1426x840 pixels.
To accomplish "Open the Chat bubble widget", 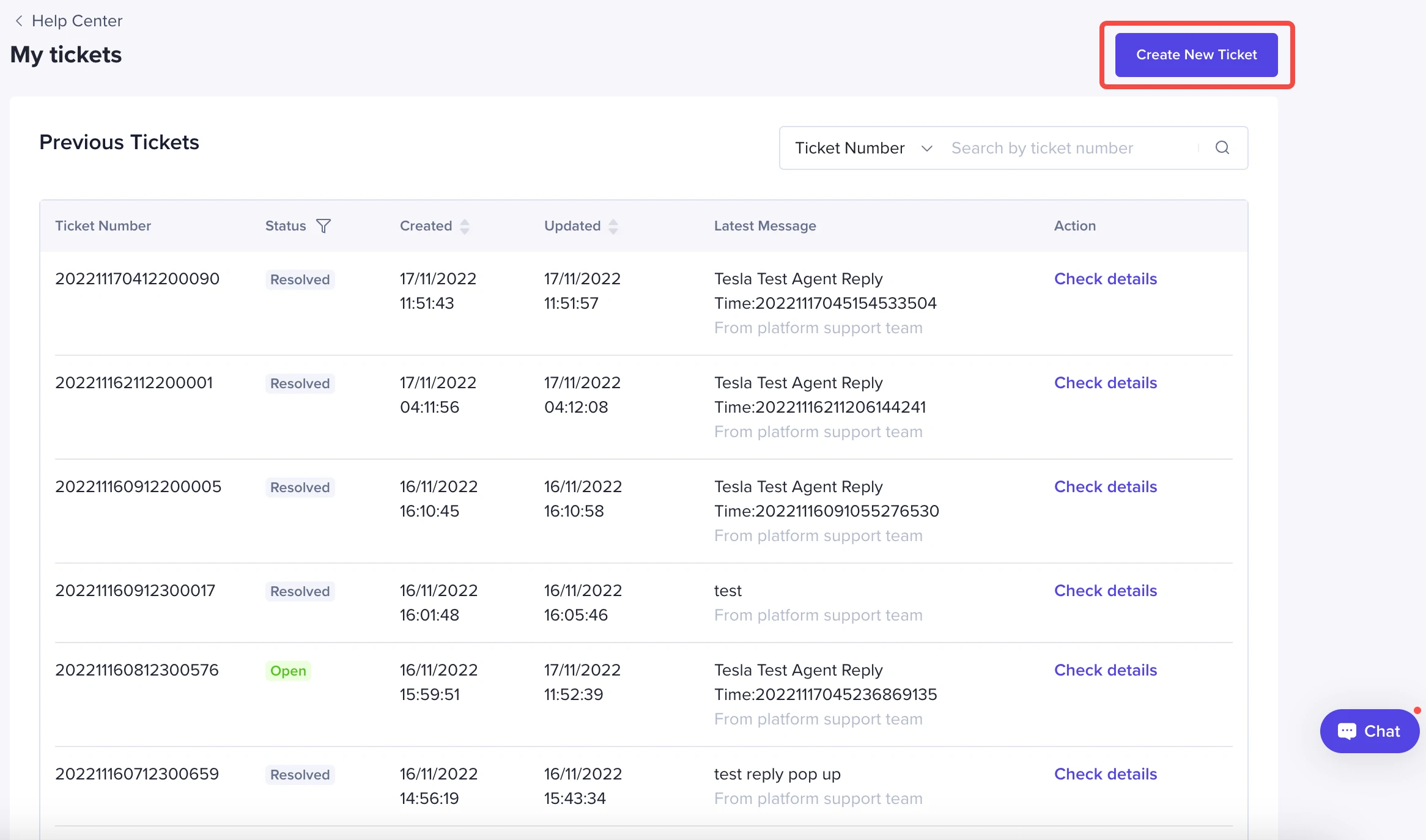I will point(1369,731).
